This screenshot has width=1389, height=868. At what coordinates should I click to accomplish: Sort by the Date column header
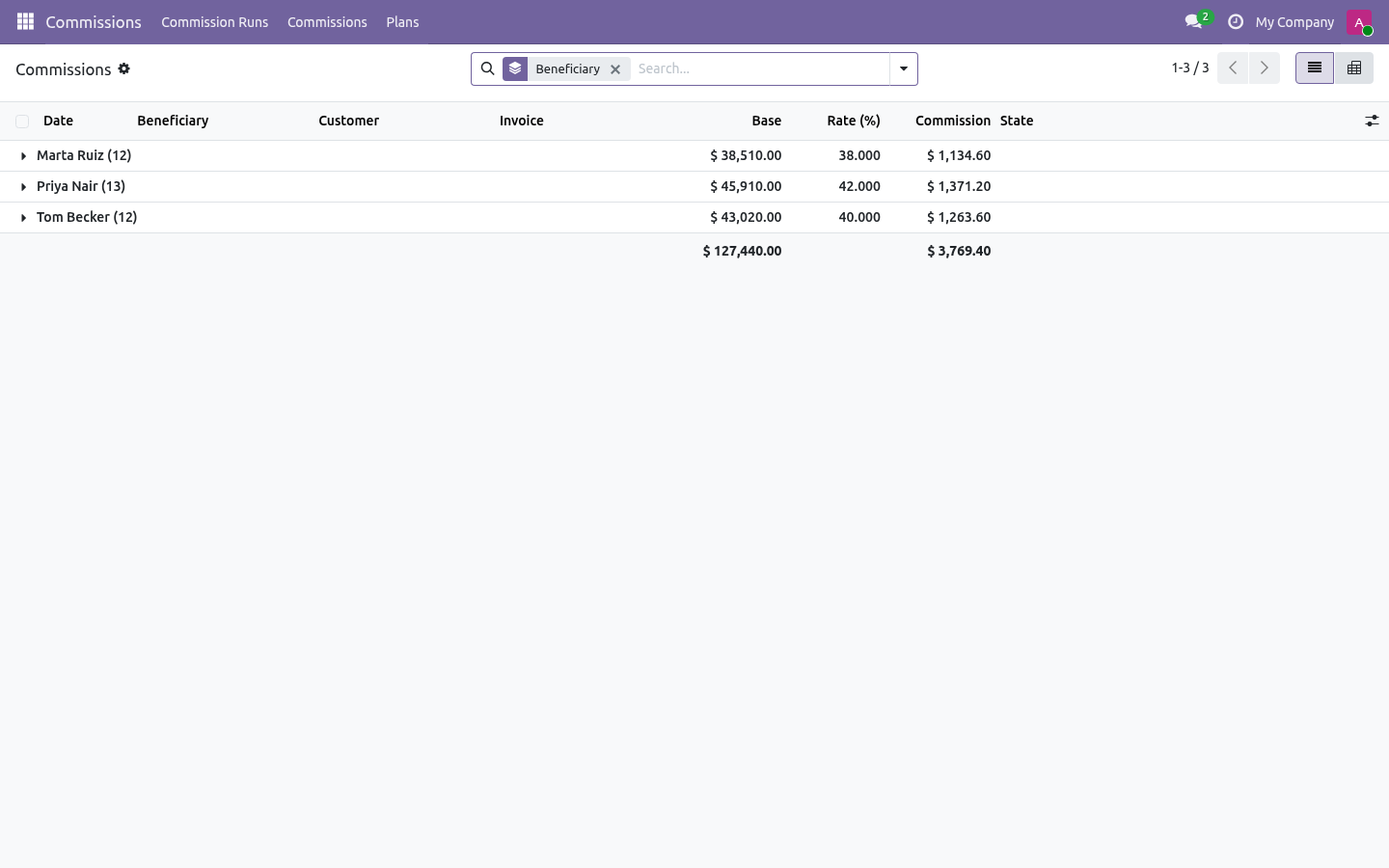pyautogui.click(x=59, y=121)
